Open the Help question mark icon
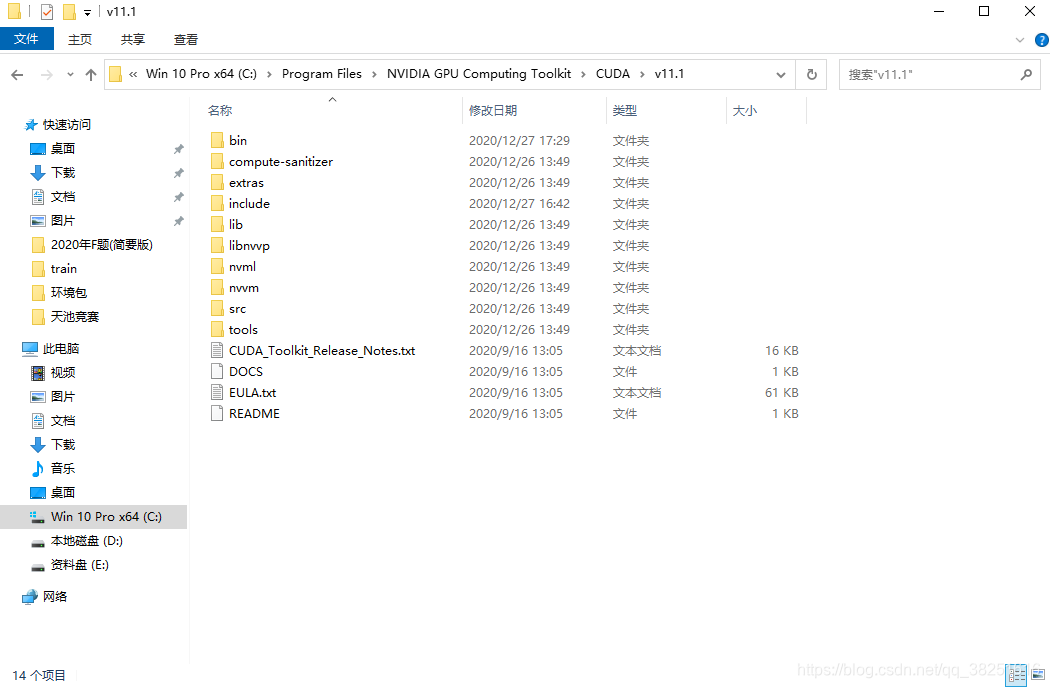The height and width of the screenshot is (688, 1050). [1041, 40]
